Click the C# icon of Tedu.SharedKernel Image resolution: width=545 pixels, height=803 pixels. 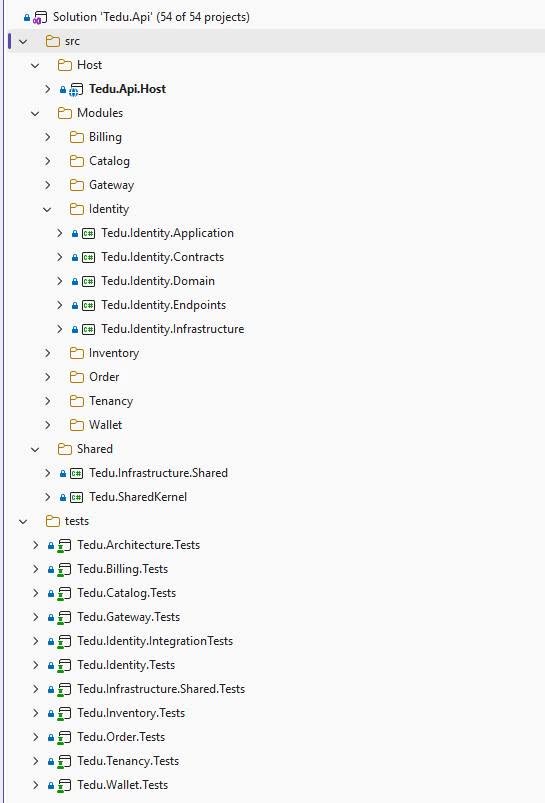[76, 497]
